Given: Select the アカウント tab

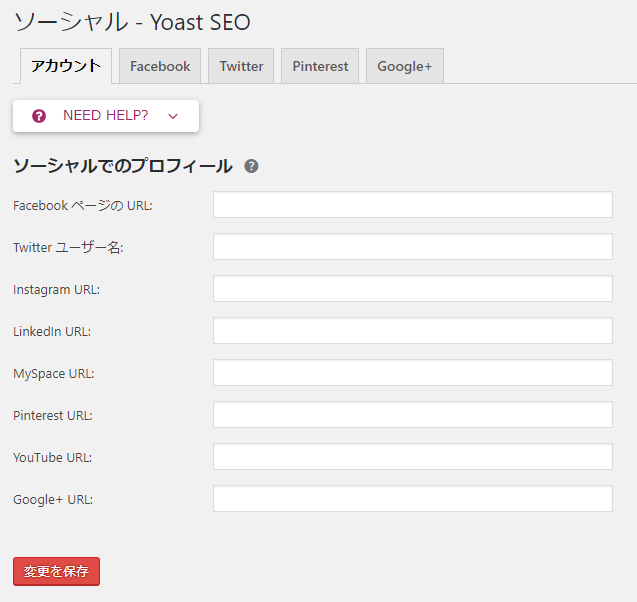Looking at the screenshot, I should point(66,66).
